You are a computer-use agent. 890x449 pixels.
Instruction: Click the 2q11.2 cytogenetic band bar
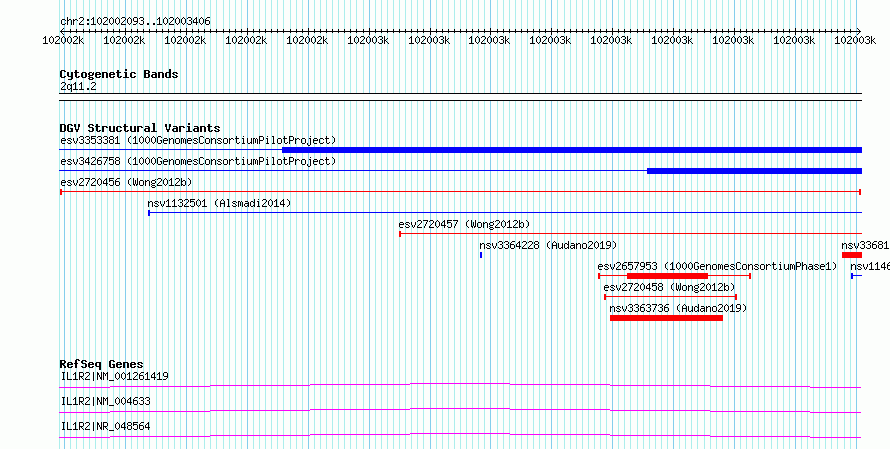pos(460,97)
